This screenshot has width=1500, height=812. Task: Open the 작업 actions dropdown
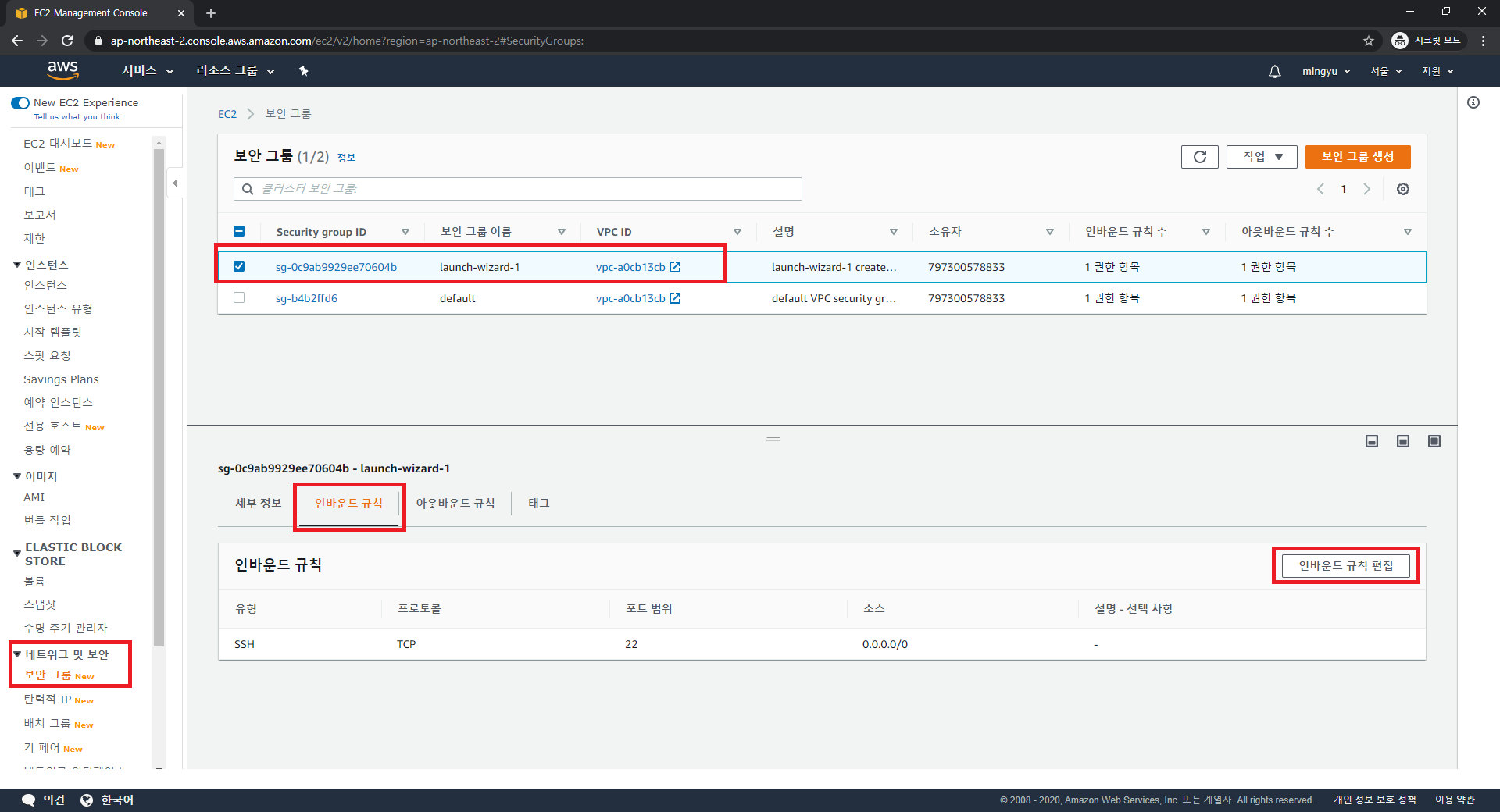[x=1262, y=157]
